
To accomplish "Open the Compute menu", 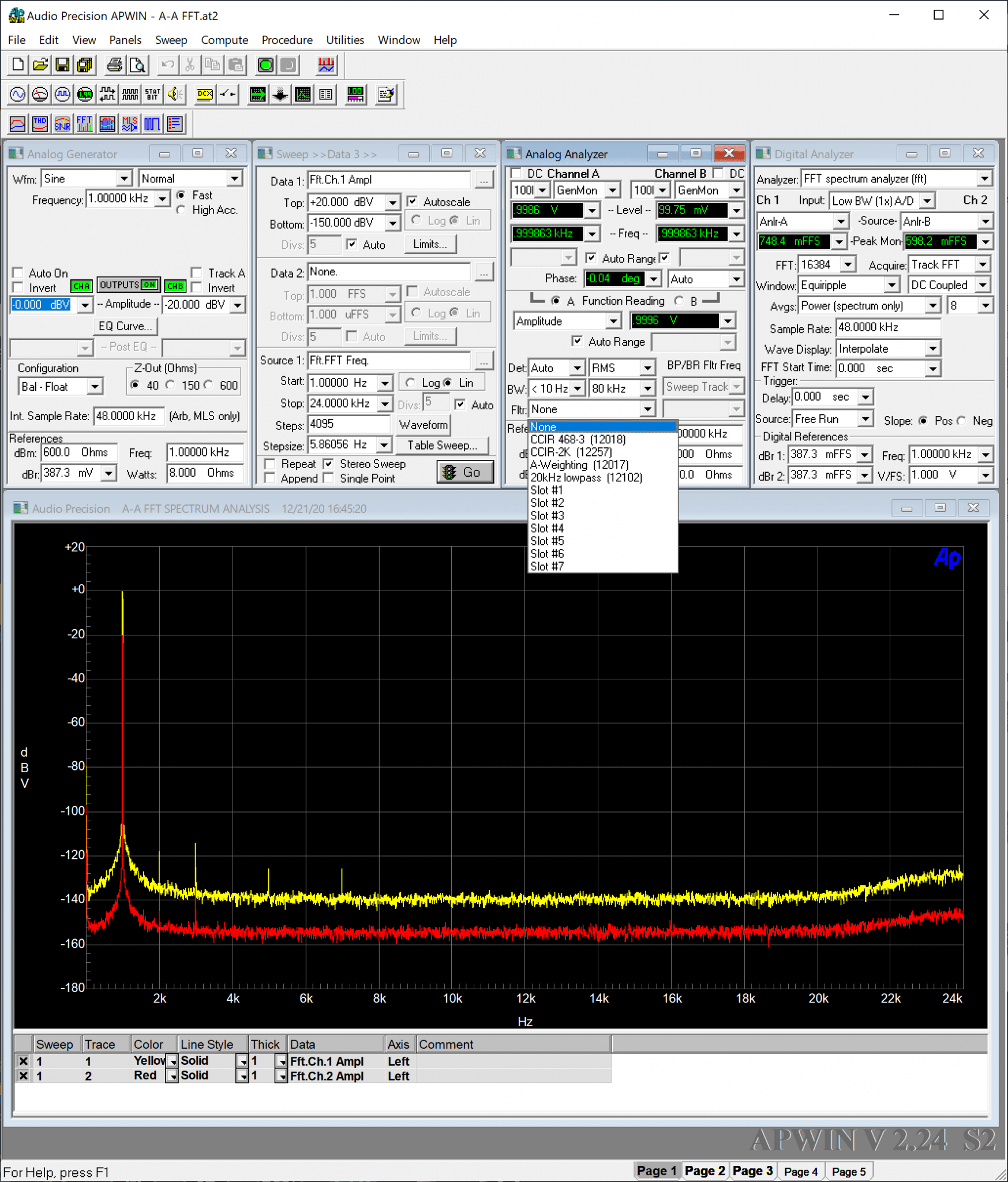I will point(224,40).
